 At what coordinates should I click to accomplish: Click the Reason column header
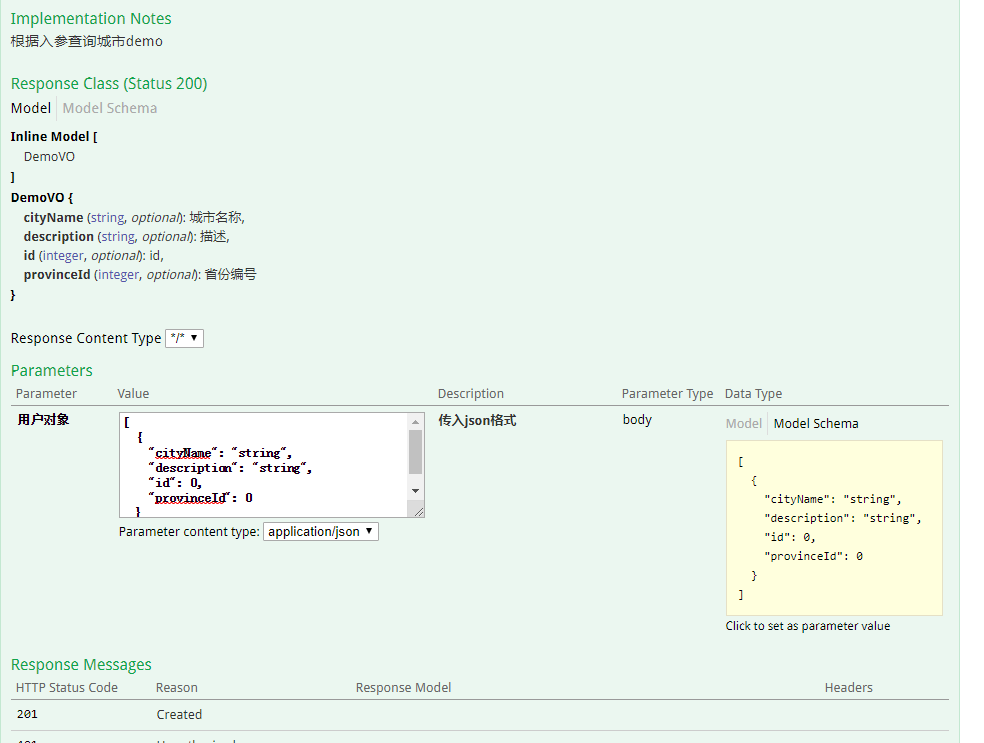pyautogui.click(x=176, y=688)
